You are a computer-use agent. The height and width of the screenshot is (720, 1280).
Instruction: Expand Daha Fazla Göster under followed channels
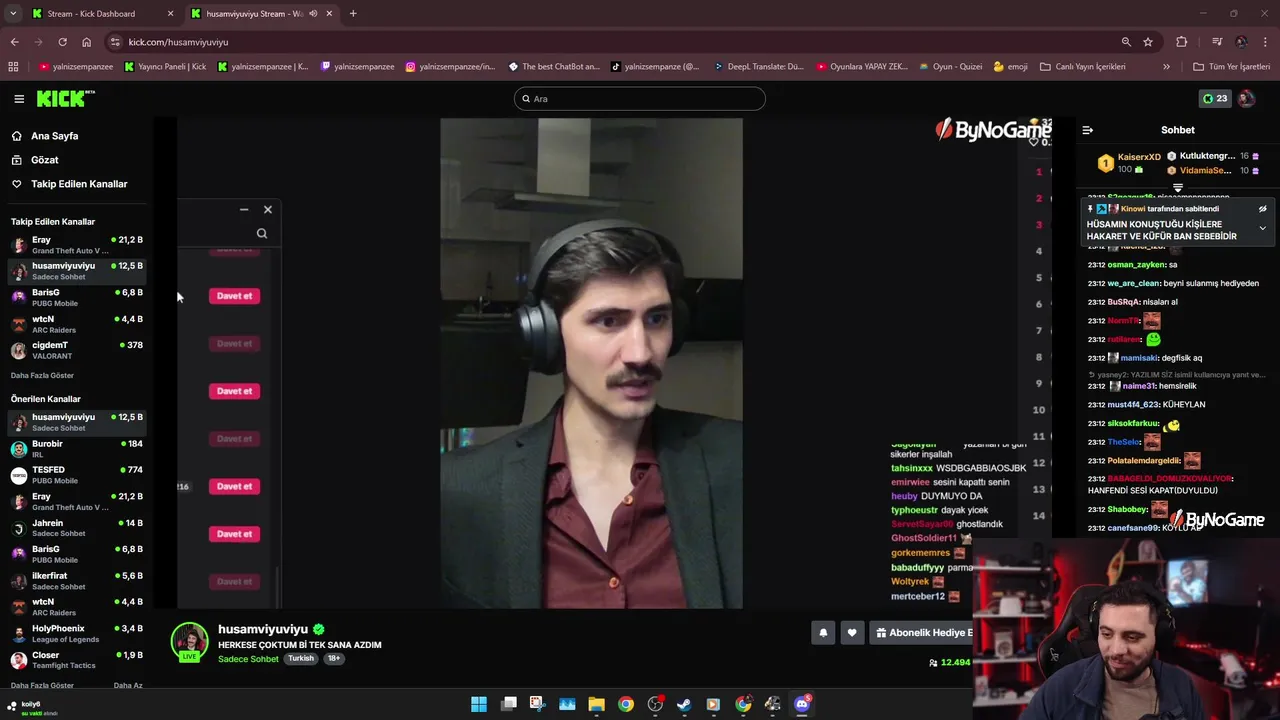click(42, 376)
